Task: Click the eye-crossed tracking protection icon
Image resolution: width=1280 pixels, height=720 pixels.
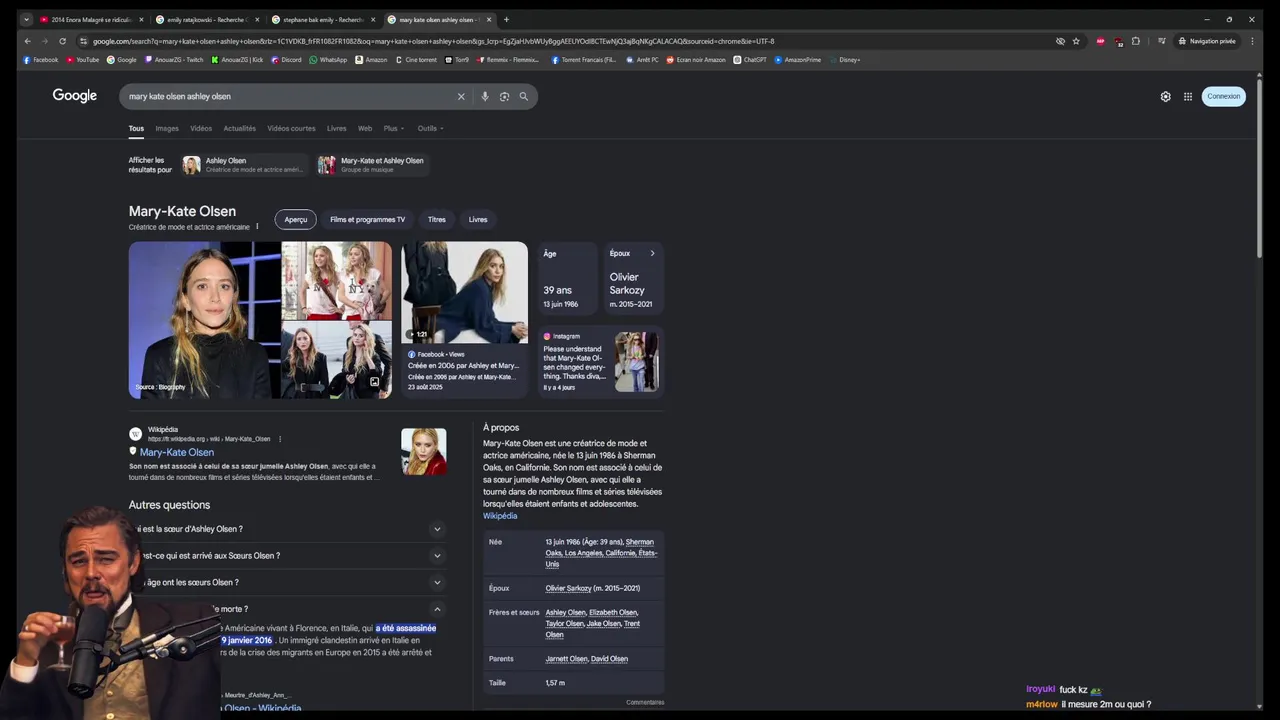Action: (1060, 41)
